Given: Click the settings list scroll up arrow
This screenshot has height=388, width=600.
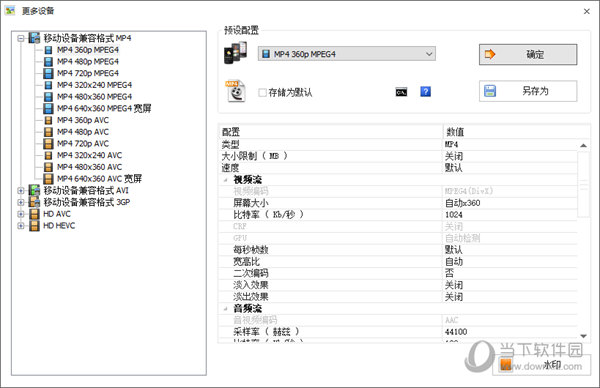Looking at the screenshot, I should pos(584,145).
